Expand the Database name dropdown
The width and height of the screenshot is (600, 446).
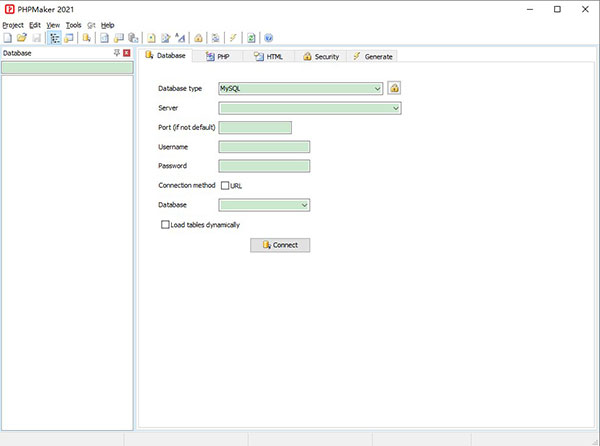tap(304, 205)
